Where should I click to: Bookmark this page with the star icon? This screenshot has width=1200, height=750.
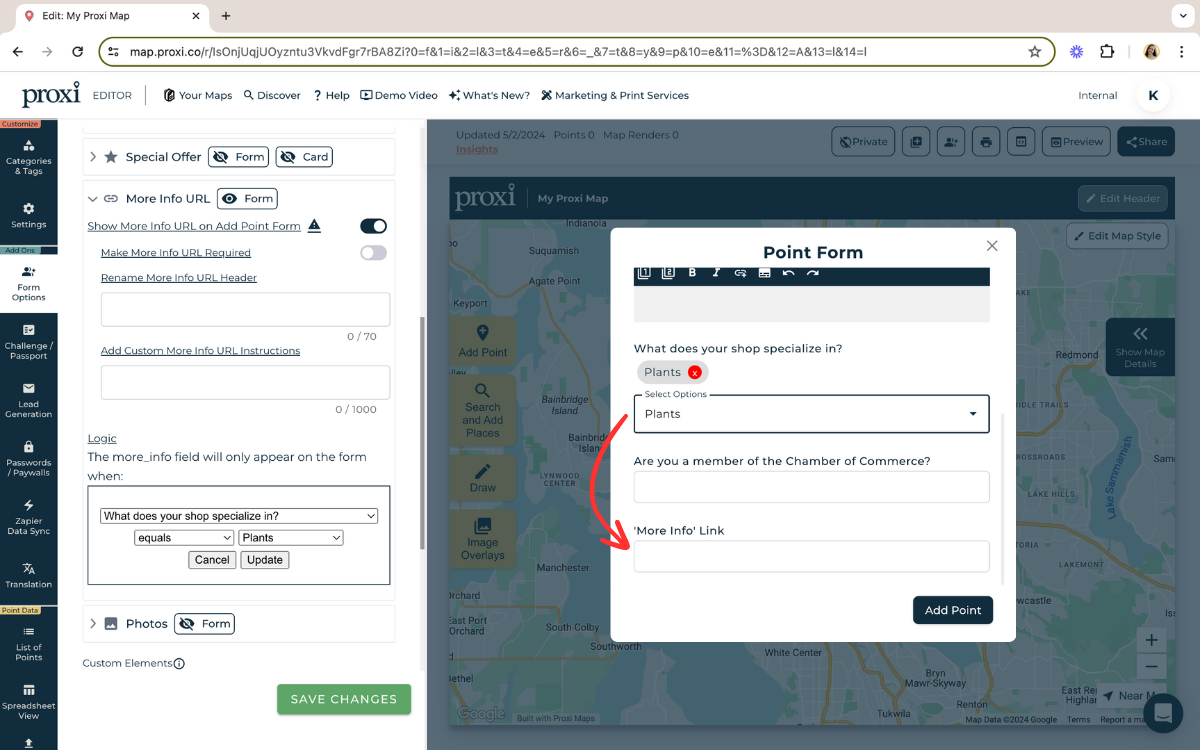click(1034, 51)
